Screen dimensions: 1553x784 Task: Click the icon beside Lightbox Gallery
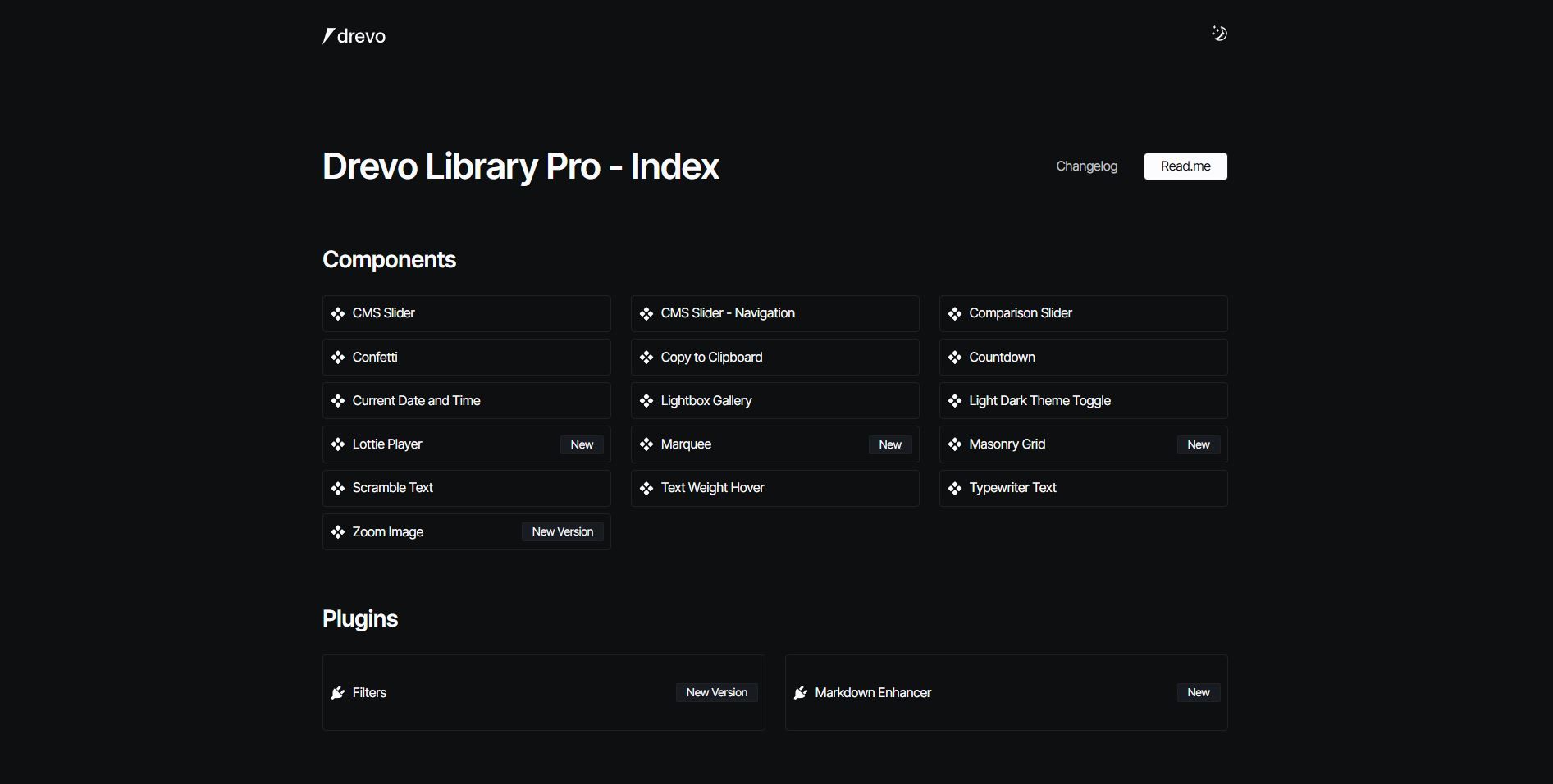pyautogui.click(x=646, y=401)
